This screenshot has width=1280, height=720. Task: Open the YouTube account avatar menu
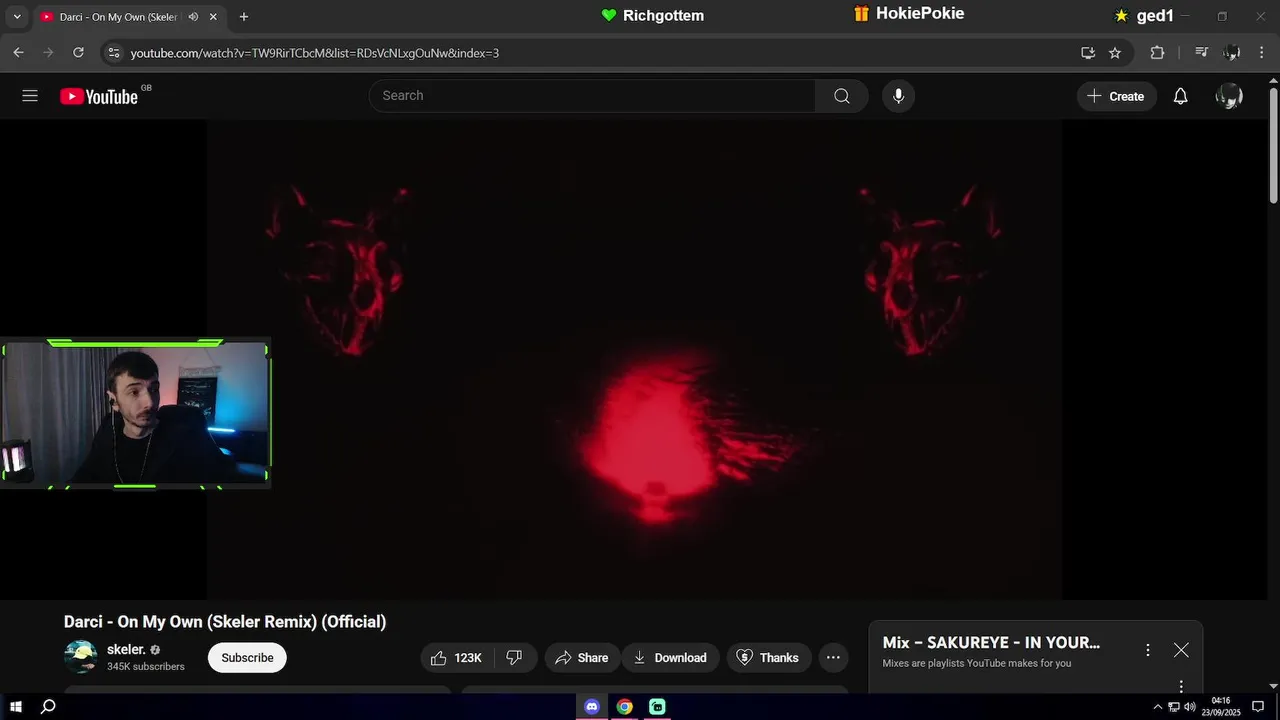(x=1229, y=96)
